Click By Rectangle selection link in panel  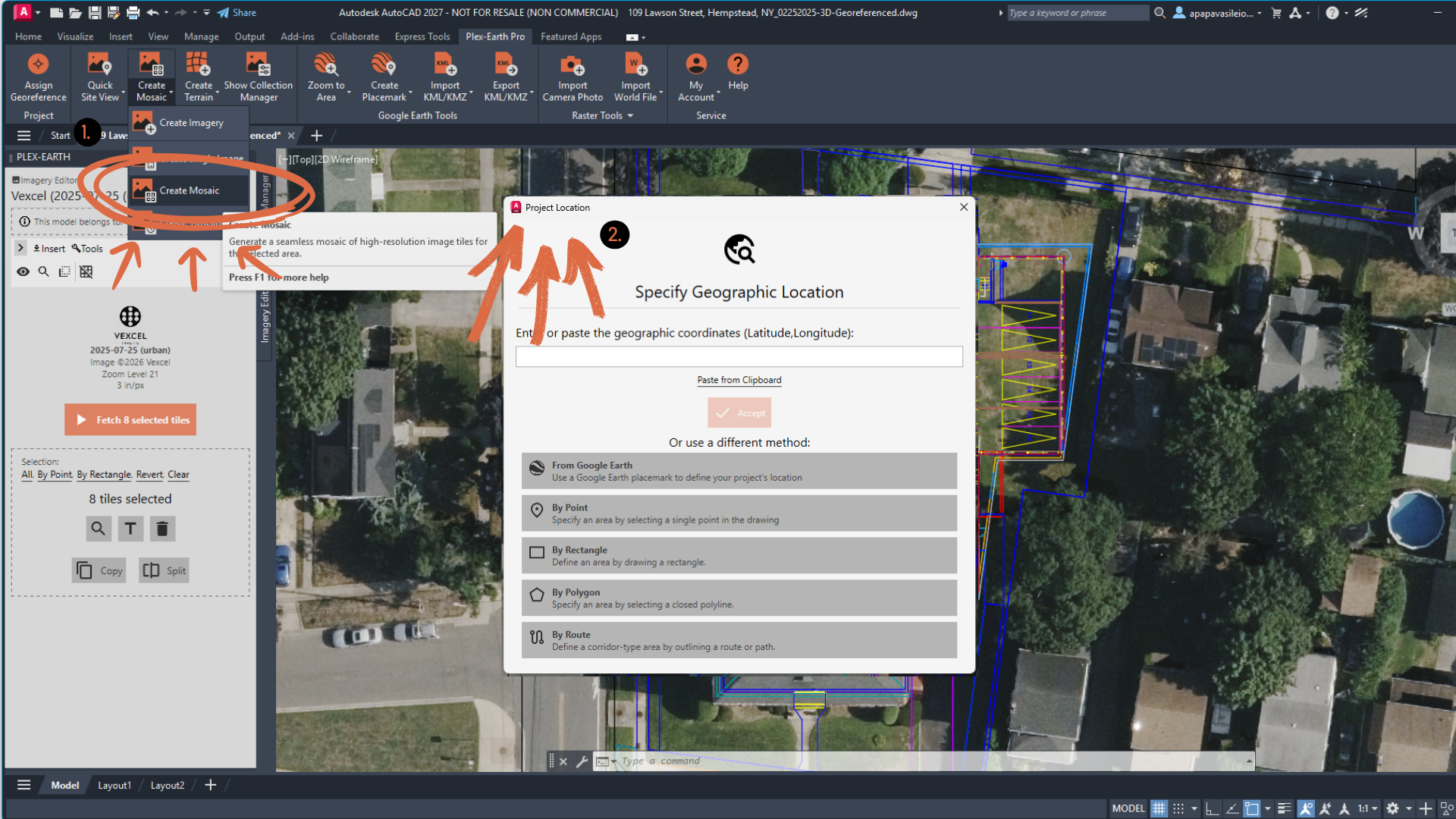pyautogui.click(x=104, y=475)
